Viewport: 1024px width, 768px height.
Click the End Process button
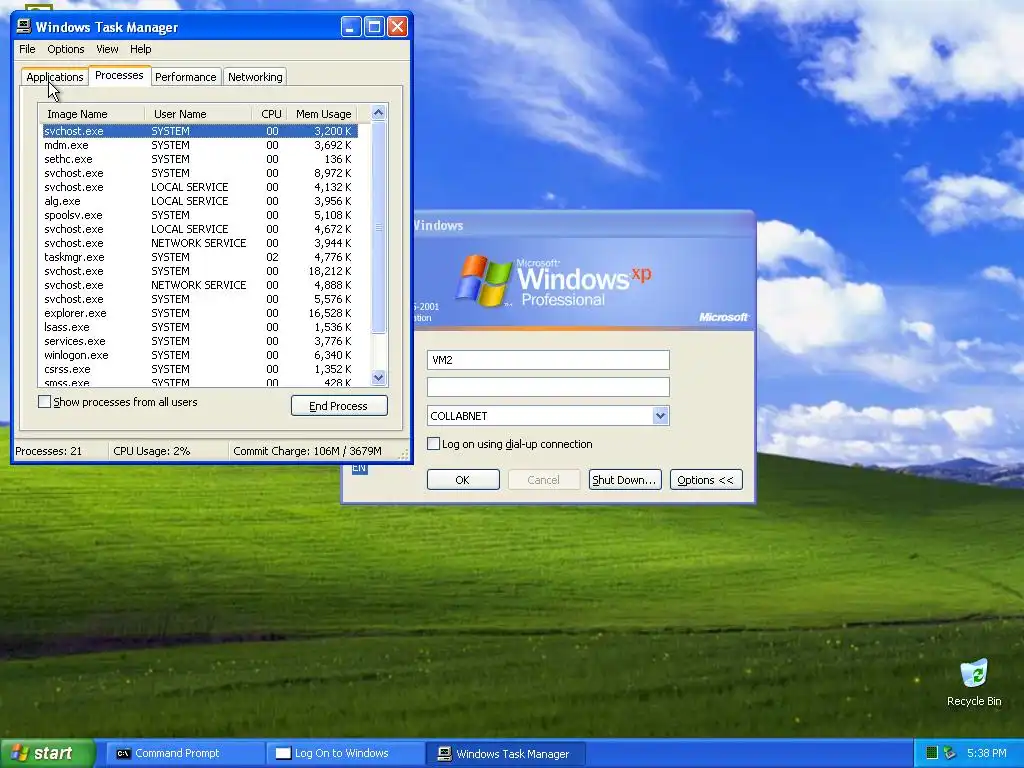pos(339,406)
